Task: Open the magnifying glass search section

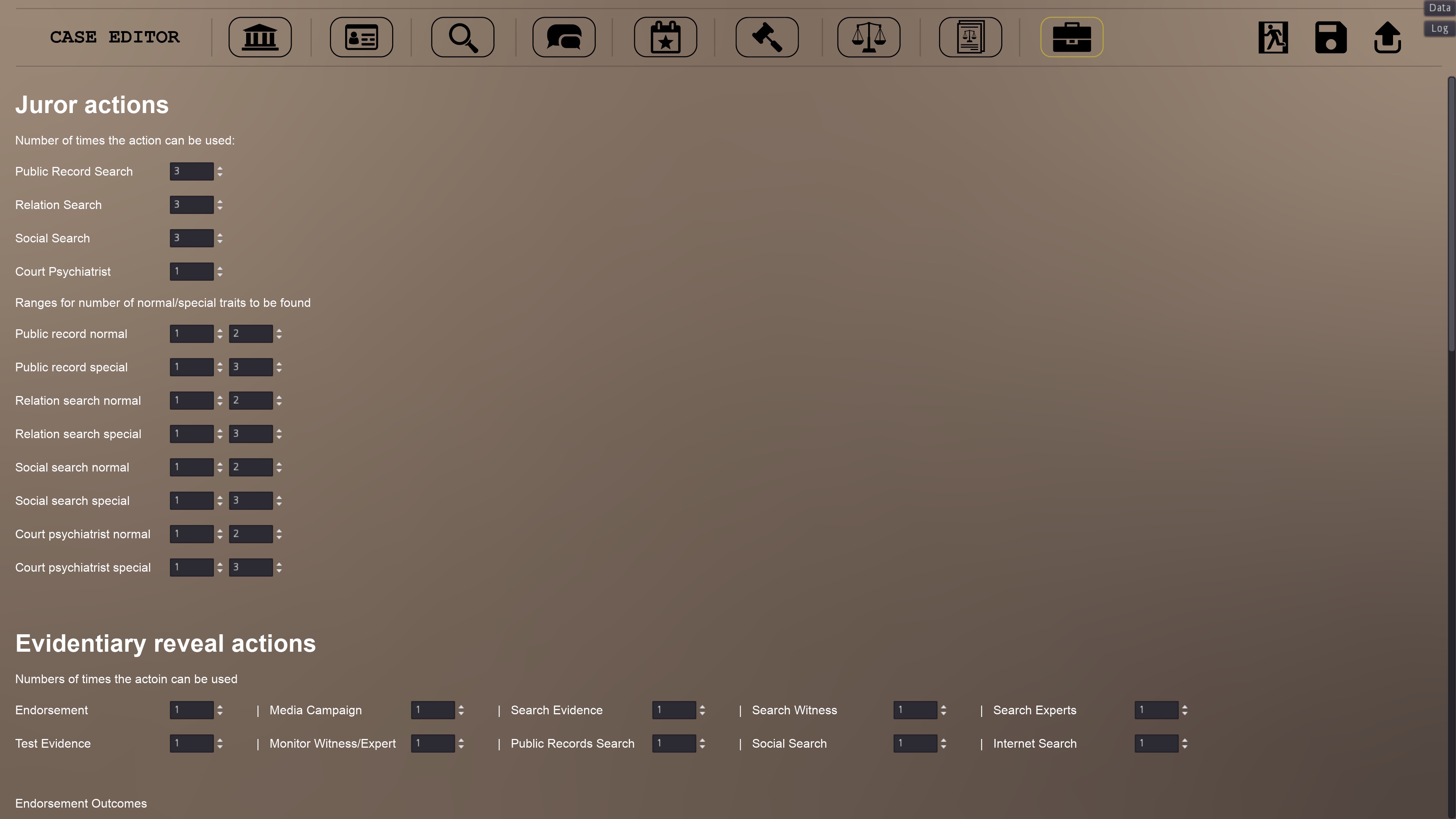Action: [462, 37]
